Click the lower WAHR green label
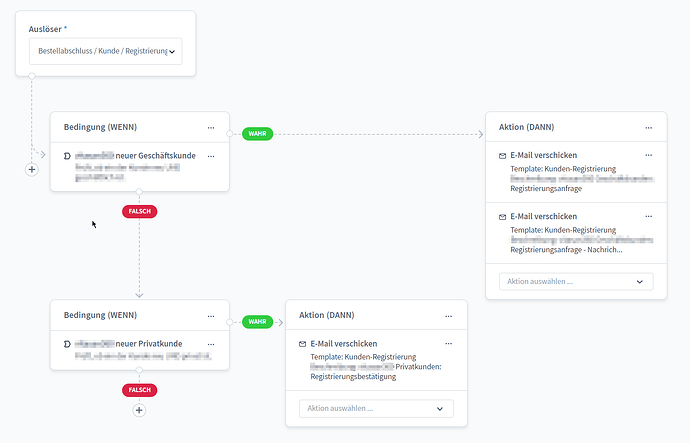This screenshot has height=443, width=690. (x=257, y=322)
